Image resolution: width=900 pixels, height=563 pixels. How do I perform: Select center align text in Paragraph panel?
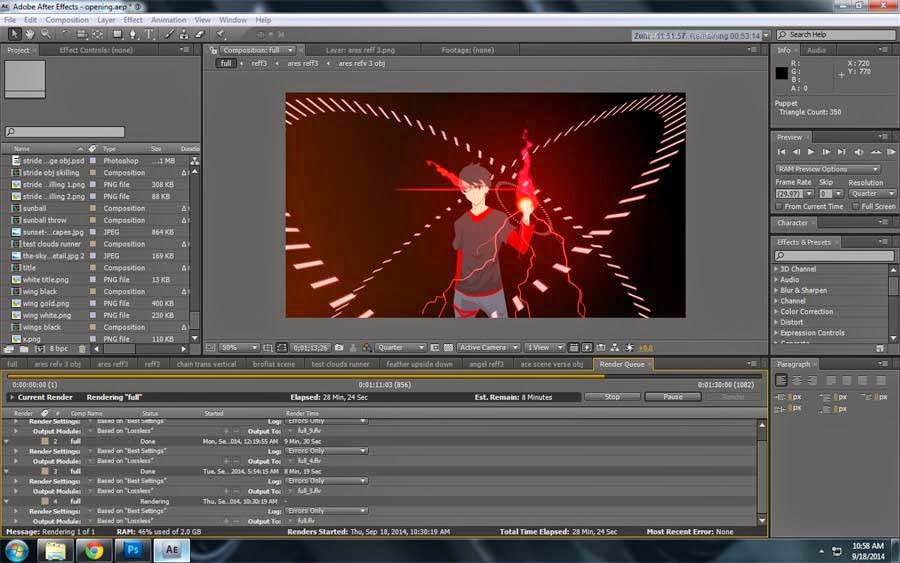(797, 380)
